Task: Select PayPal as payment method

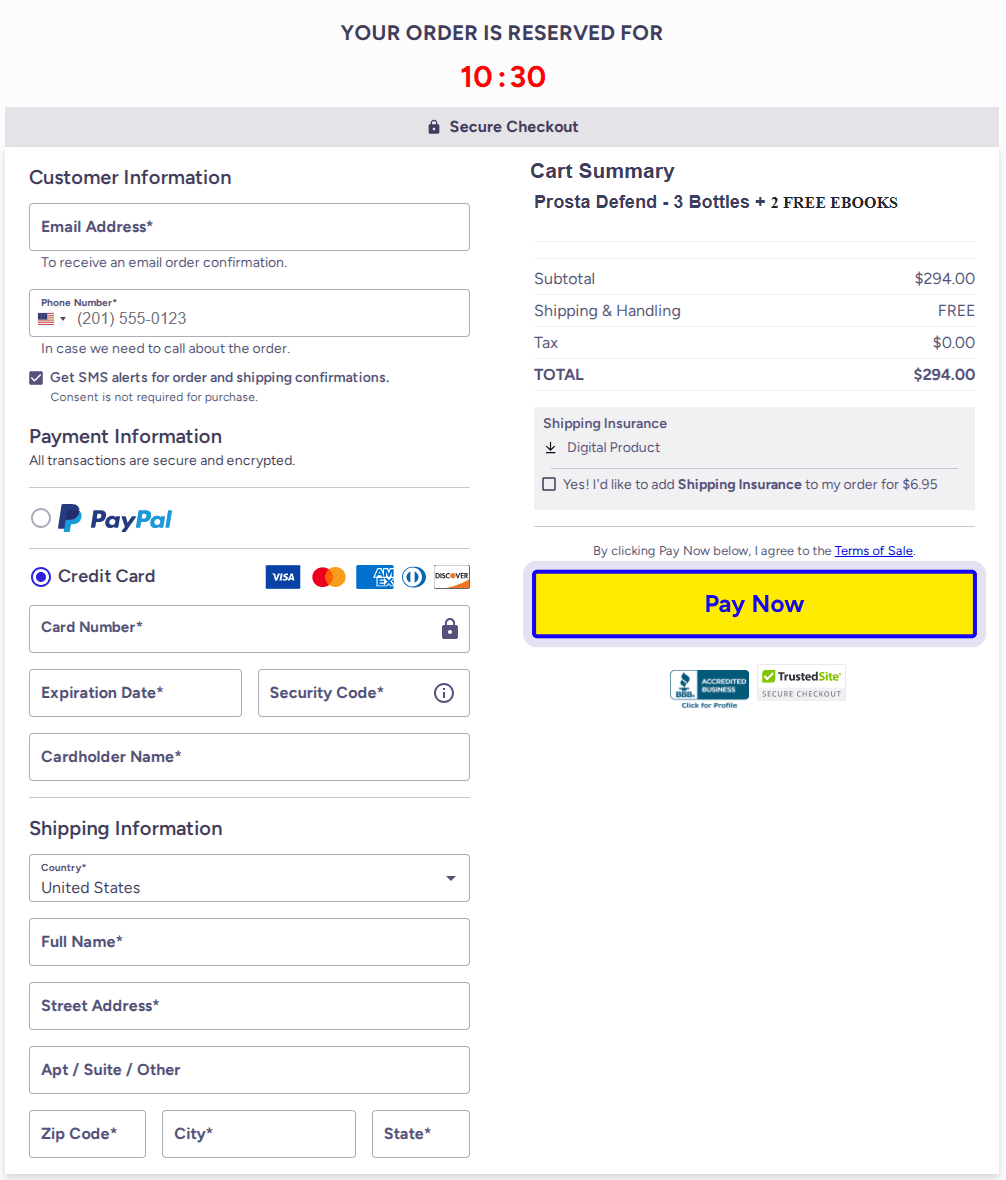Action: pyautogui.click(x=40, y=518)
